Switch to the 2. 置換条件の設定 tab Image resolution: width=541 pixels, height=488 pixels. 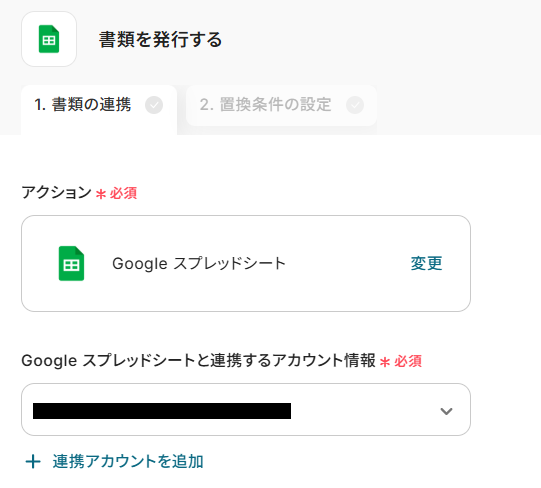tap(281, 106)
